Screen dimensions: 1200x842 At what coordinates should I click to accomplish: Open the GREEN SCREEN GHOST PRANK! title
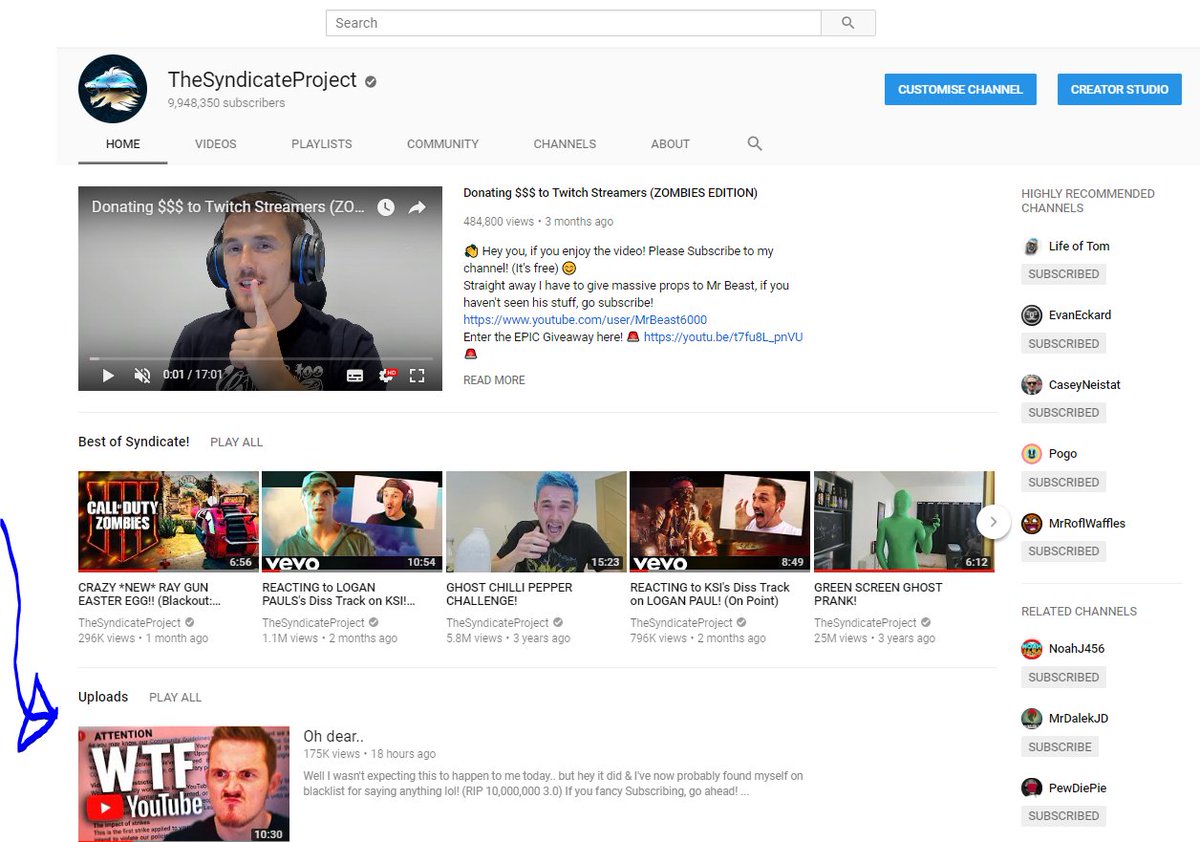(878, 594)
